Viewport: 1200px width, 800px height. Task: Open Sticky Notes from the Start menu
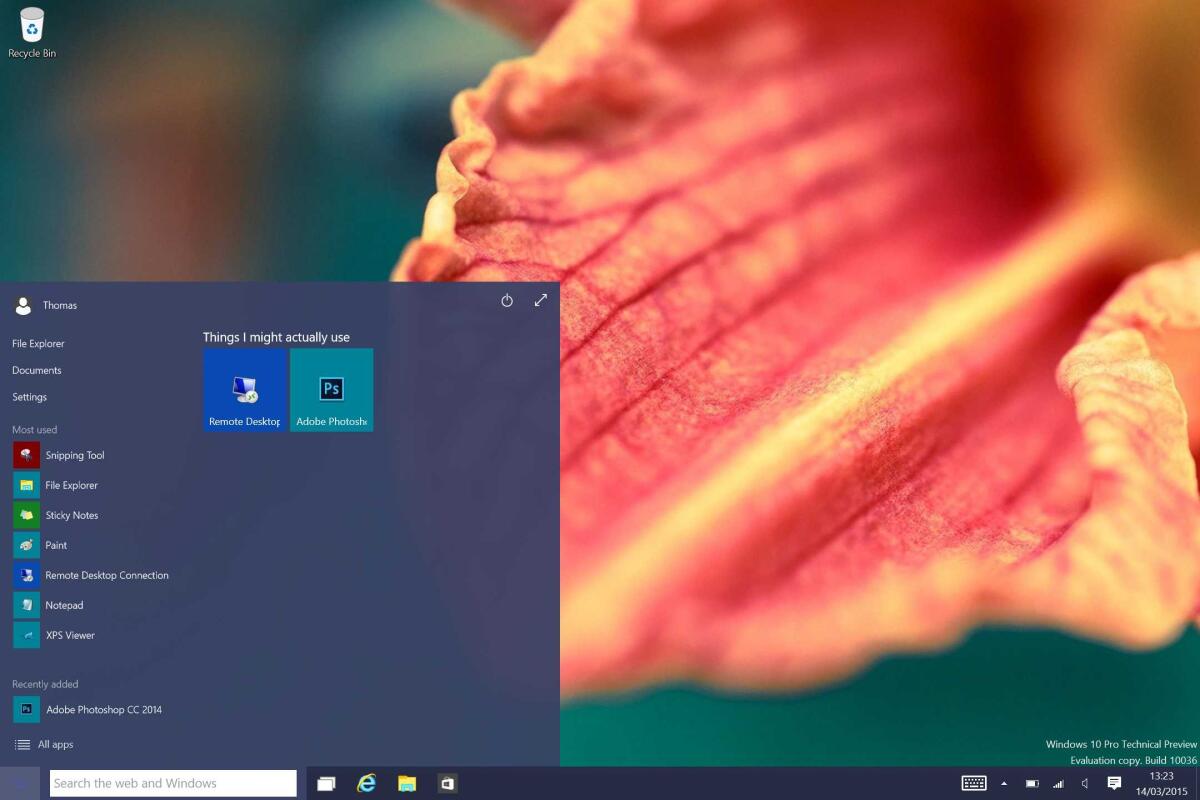point(72,515)
